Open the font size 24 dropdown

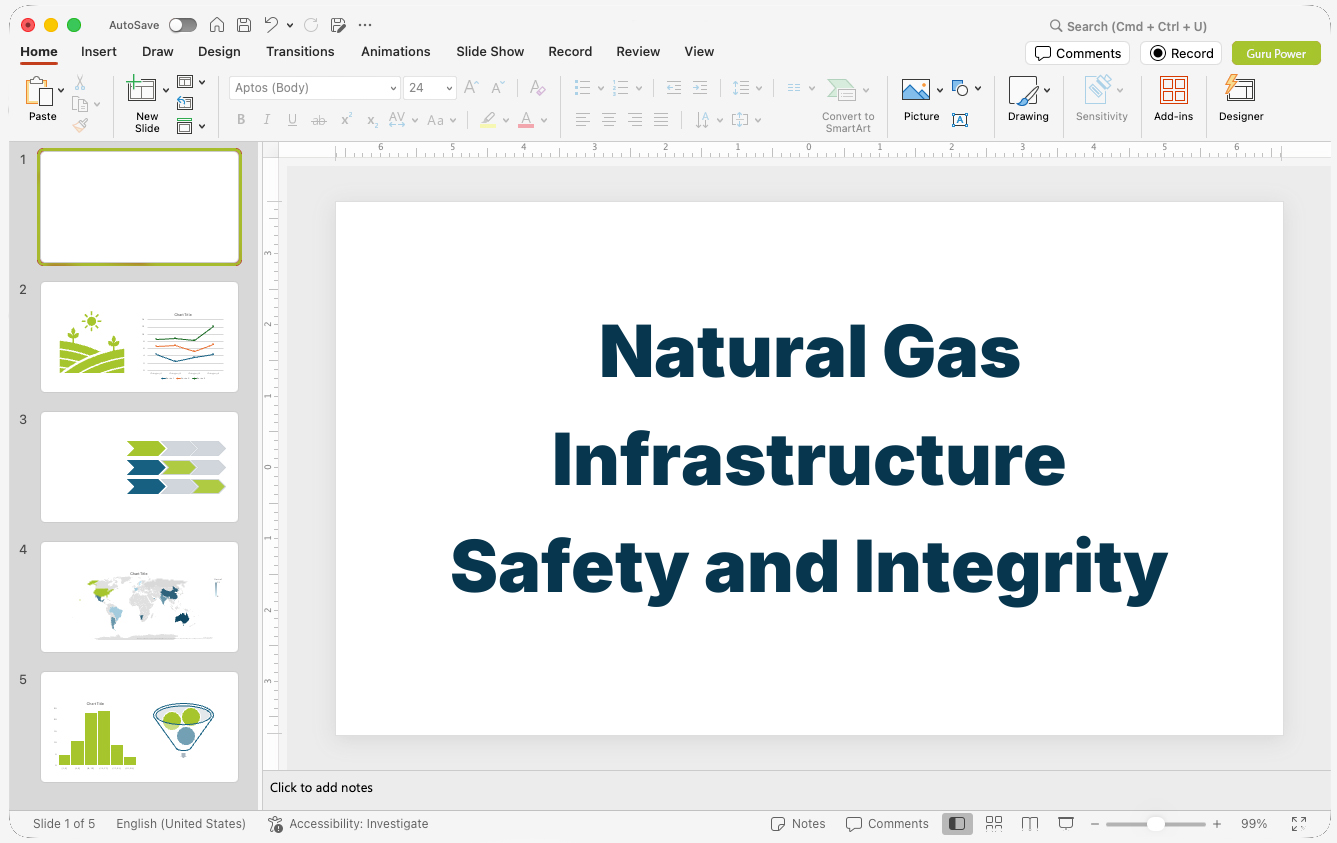[x=449, y=88]
